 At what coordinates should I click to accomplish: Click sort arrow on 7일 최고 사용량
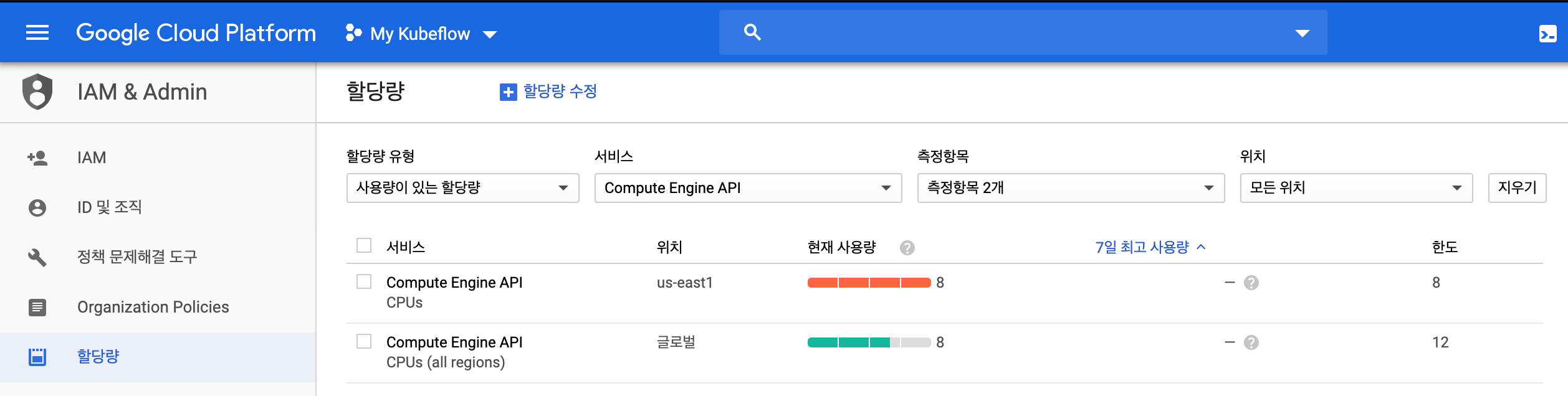pos(1201,247)
